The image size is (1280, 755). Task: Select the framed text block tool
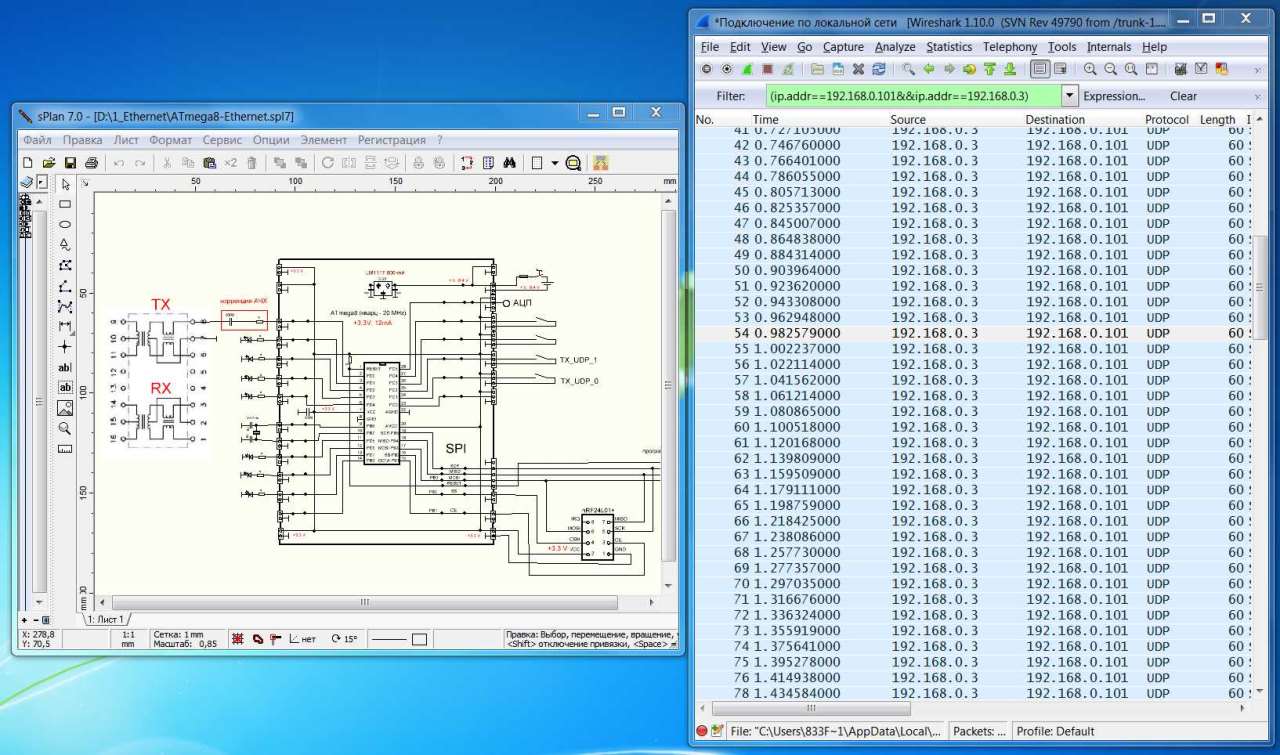(x=65, y=387)
